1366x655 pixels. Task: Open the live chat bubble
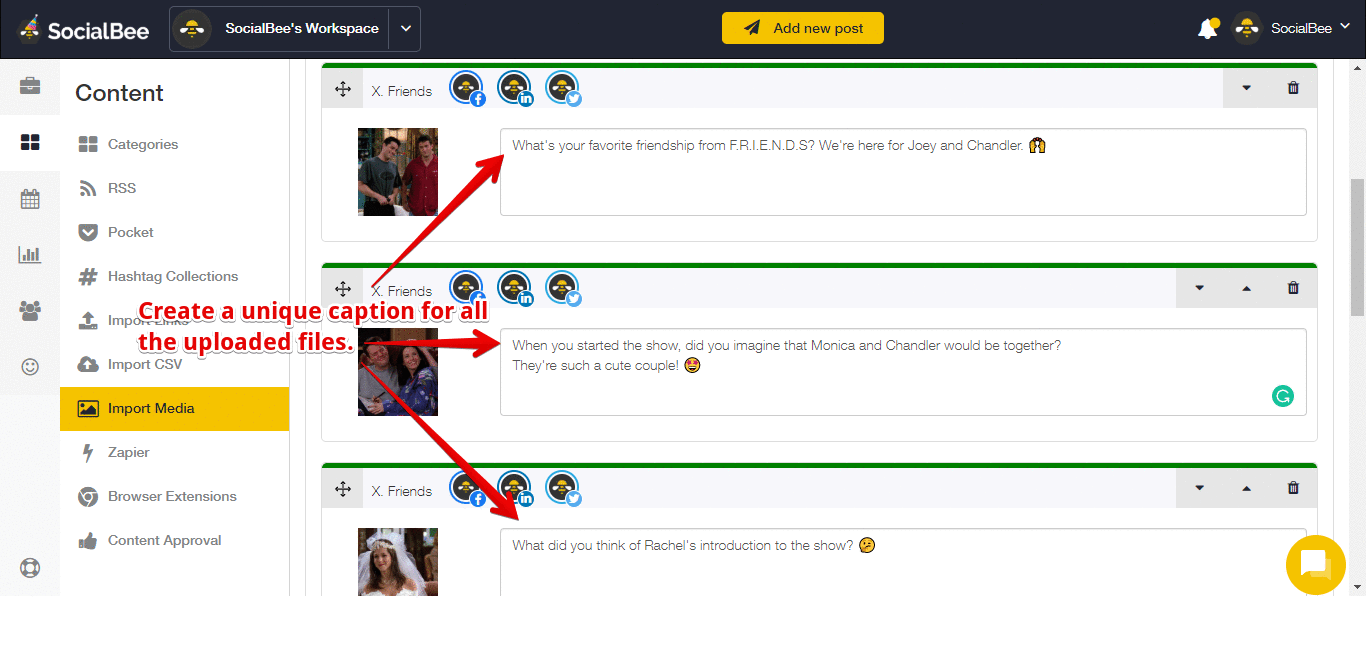[1315, 565]
